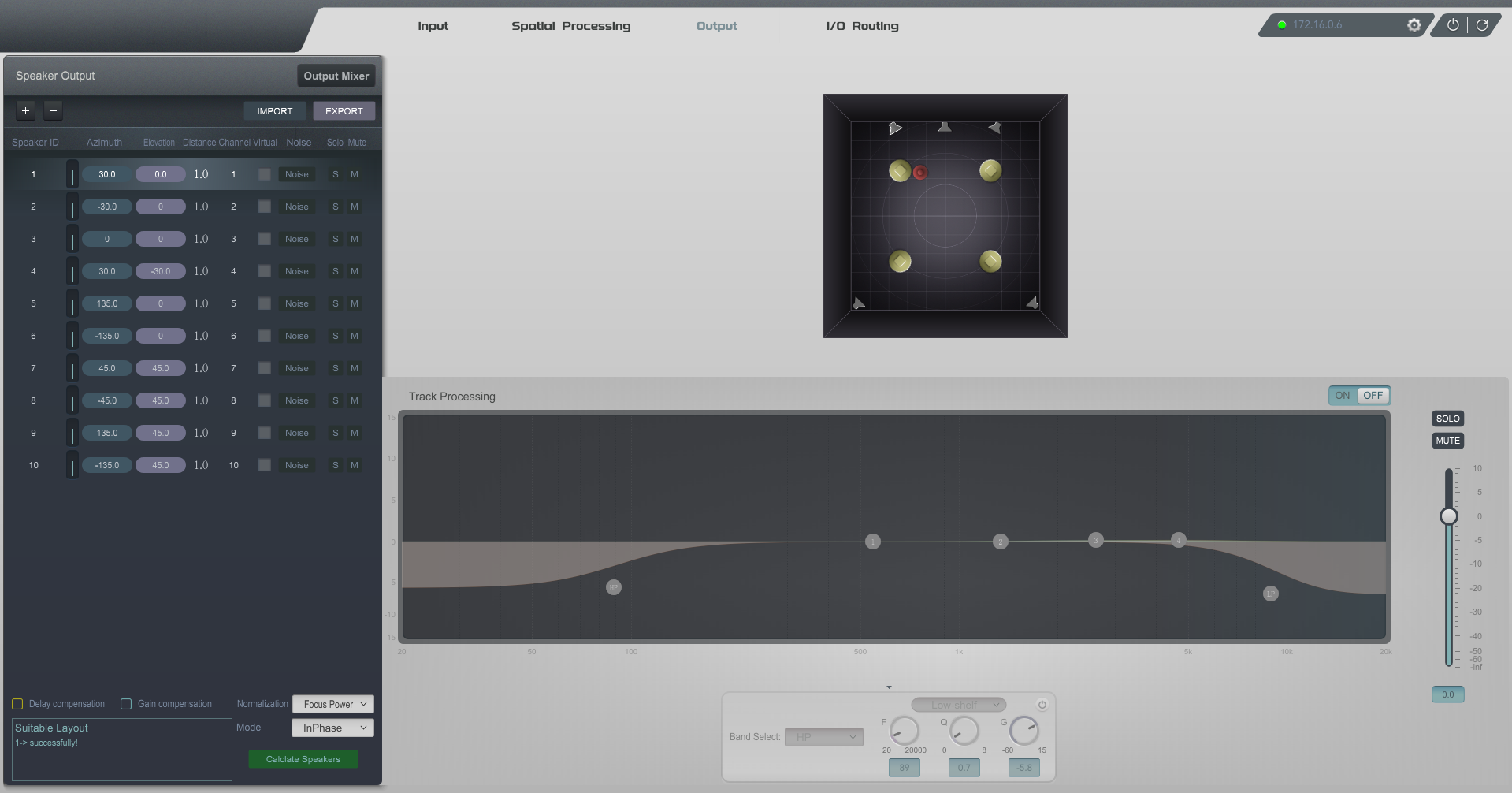Click the refresh icon in the top bar
Screen dimensions: 1512x793
1482,25
